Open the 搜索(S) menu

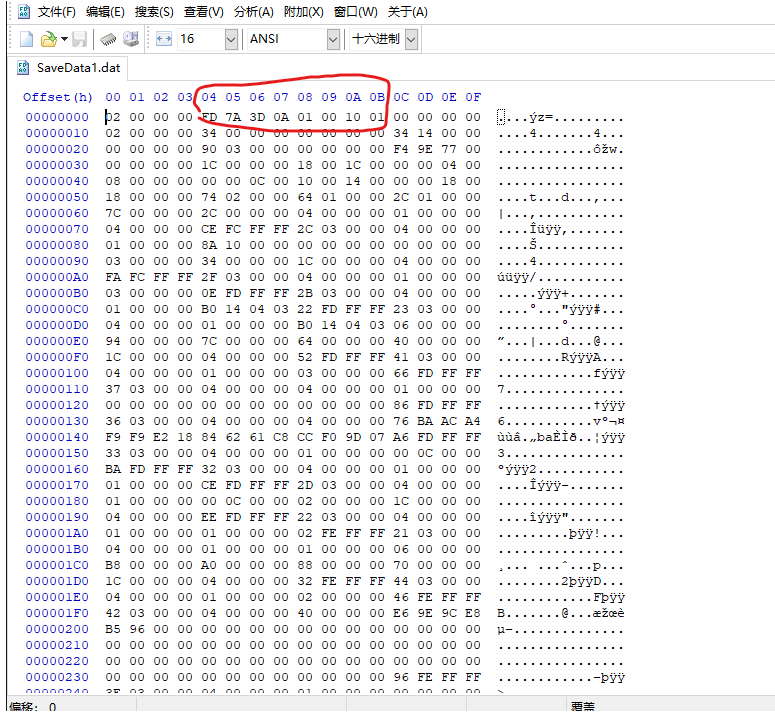154,12
